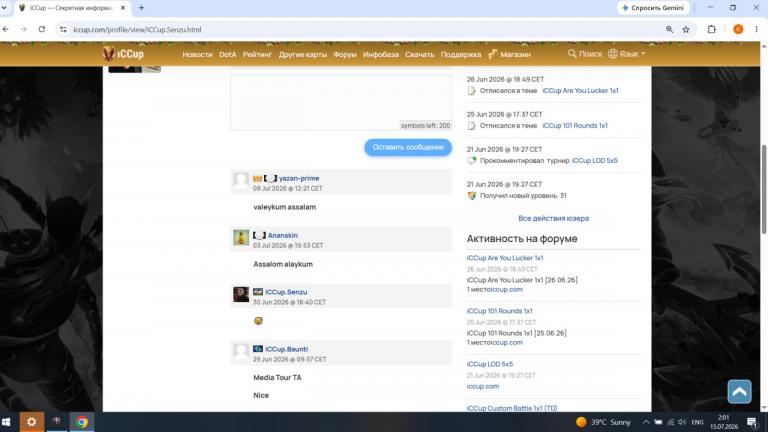Open the Windows Start menu
Image resolution: width=768 pixels, height=432 pixels.
[x=6, y=422]
